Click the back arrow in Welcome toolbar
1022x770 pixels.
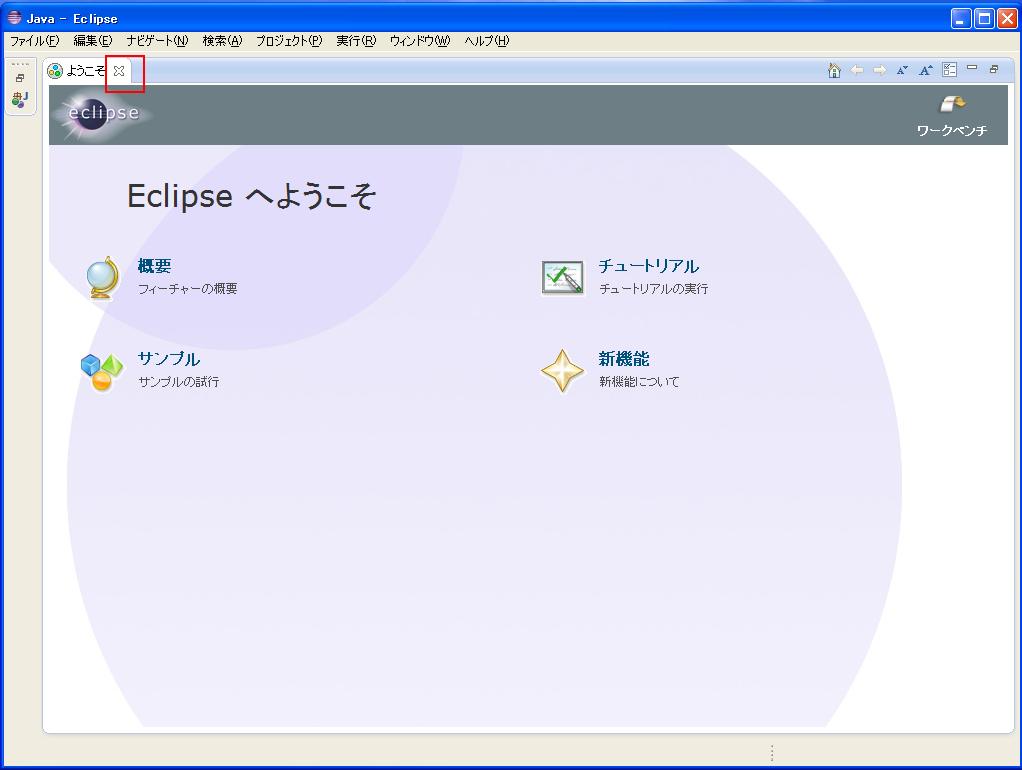857,70
